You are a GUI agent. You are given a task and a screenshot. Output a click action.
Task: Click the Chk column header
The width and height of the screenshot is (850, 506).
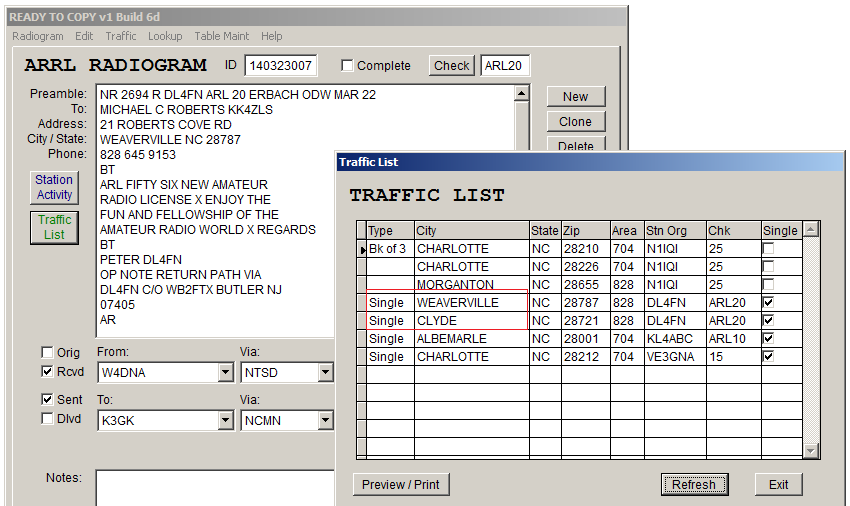point(734,230)
